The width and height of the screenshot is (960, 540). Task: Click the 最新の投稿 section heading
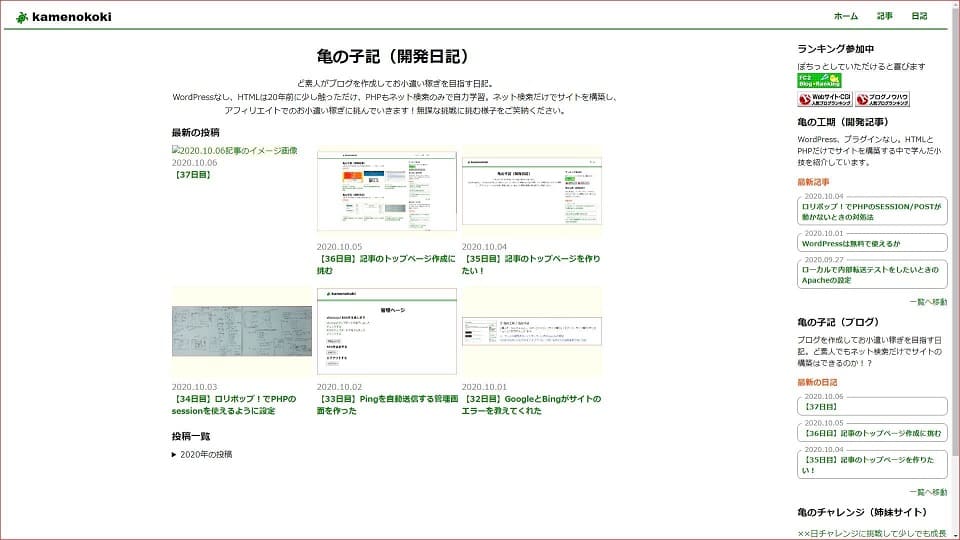[195, 132]
